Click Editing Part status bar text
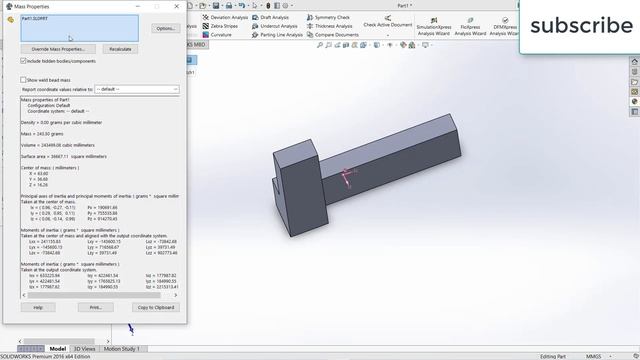This screenshot has height=360, width=640. click(553, 356)
